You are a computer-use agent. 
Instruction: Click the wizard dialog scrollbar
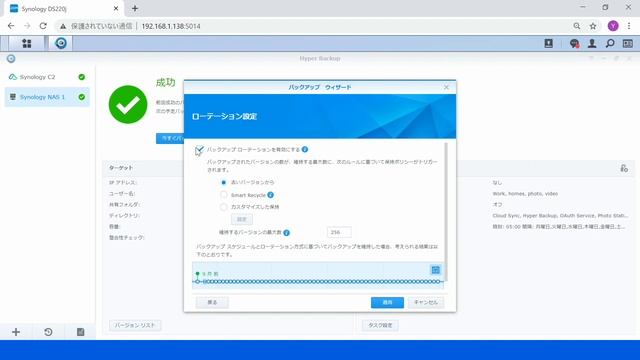(446, 212)
